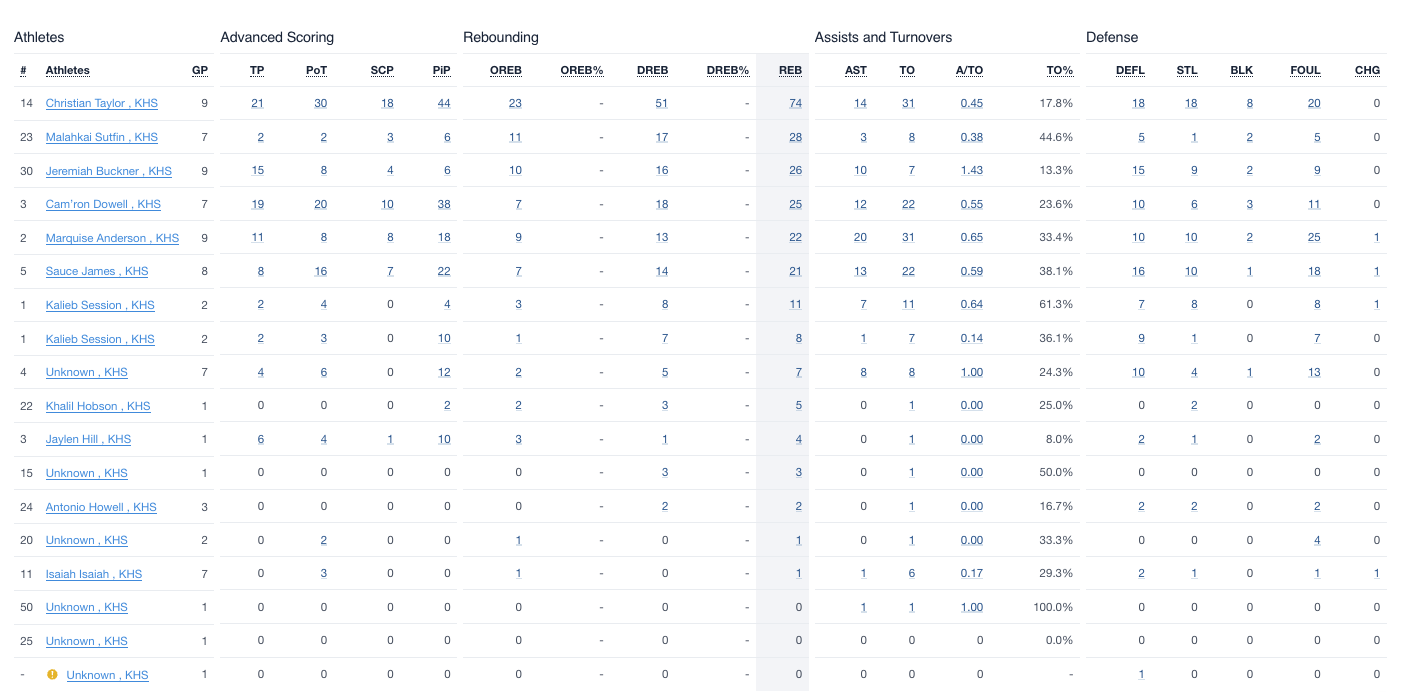Select the Jeremiah Buckner, KHS link

(108, 171)
